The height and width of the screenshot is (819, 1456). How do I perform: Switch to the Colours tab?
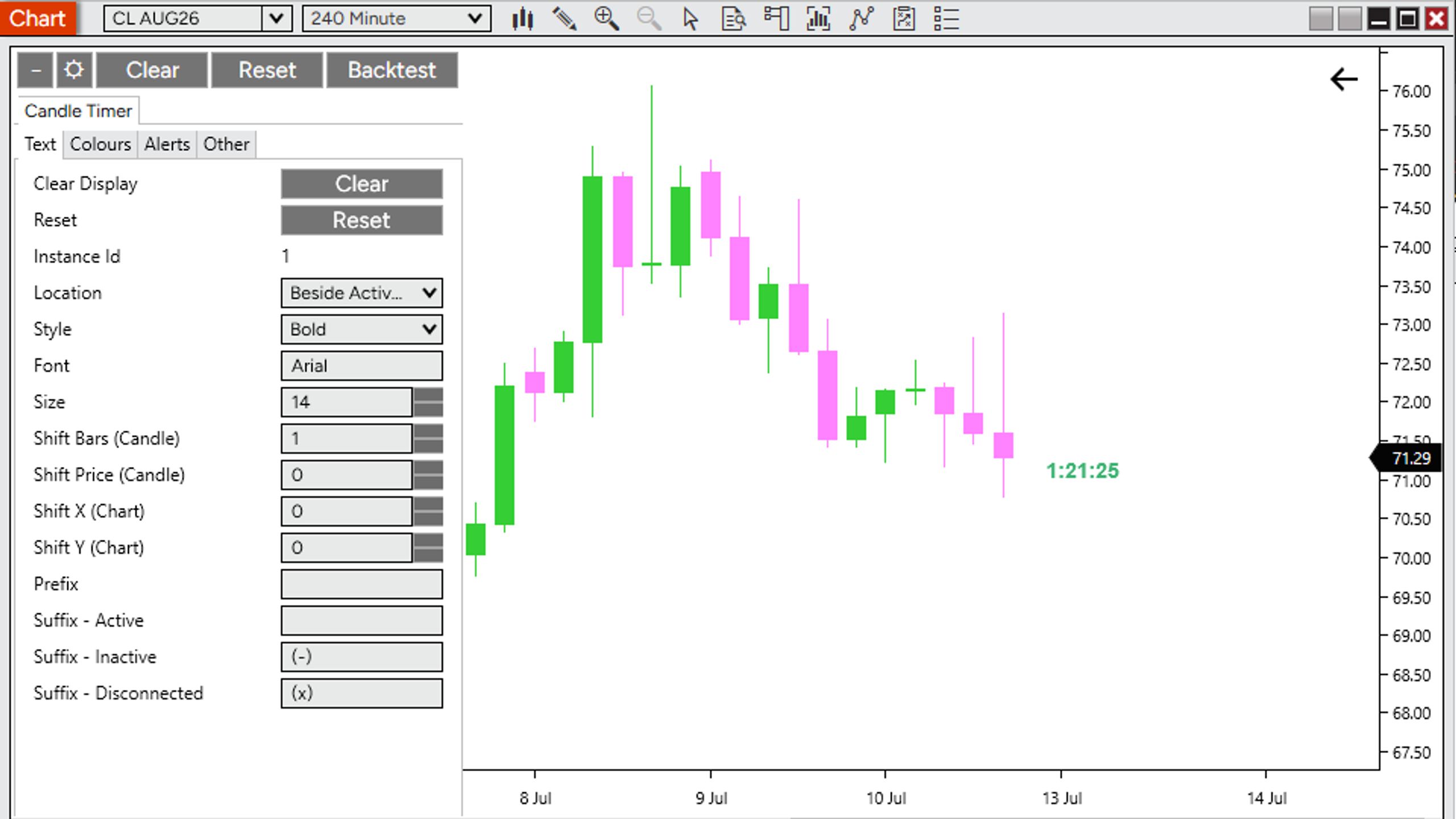101,144
